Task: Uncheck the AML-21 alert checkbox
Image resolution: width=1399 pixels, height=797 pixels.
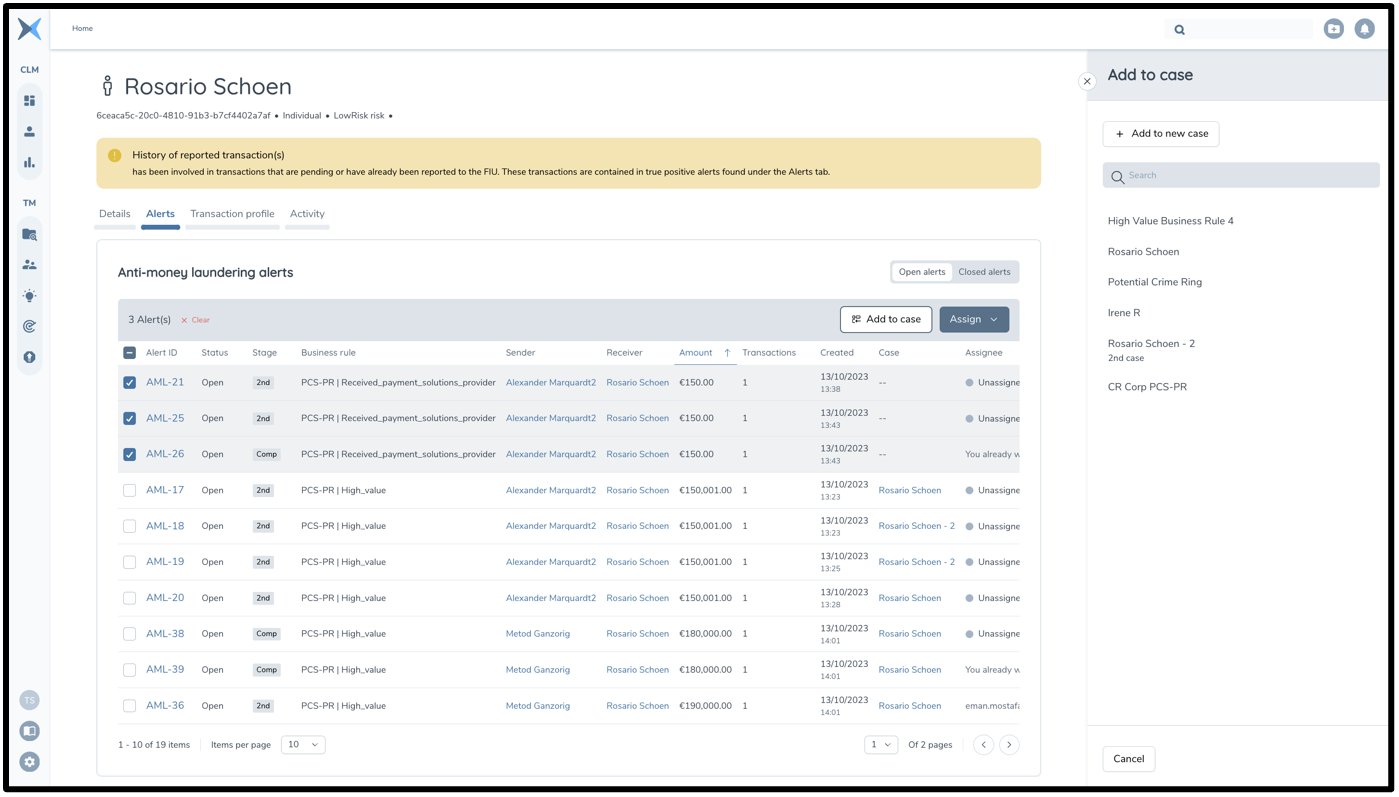Action: (x=129, y=382)
